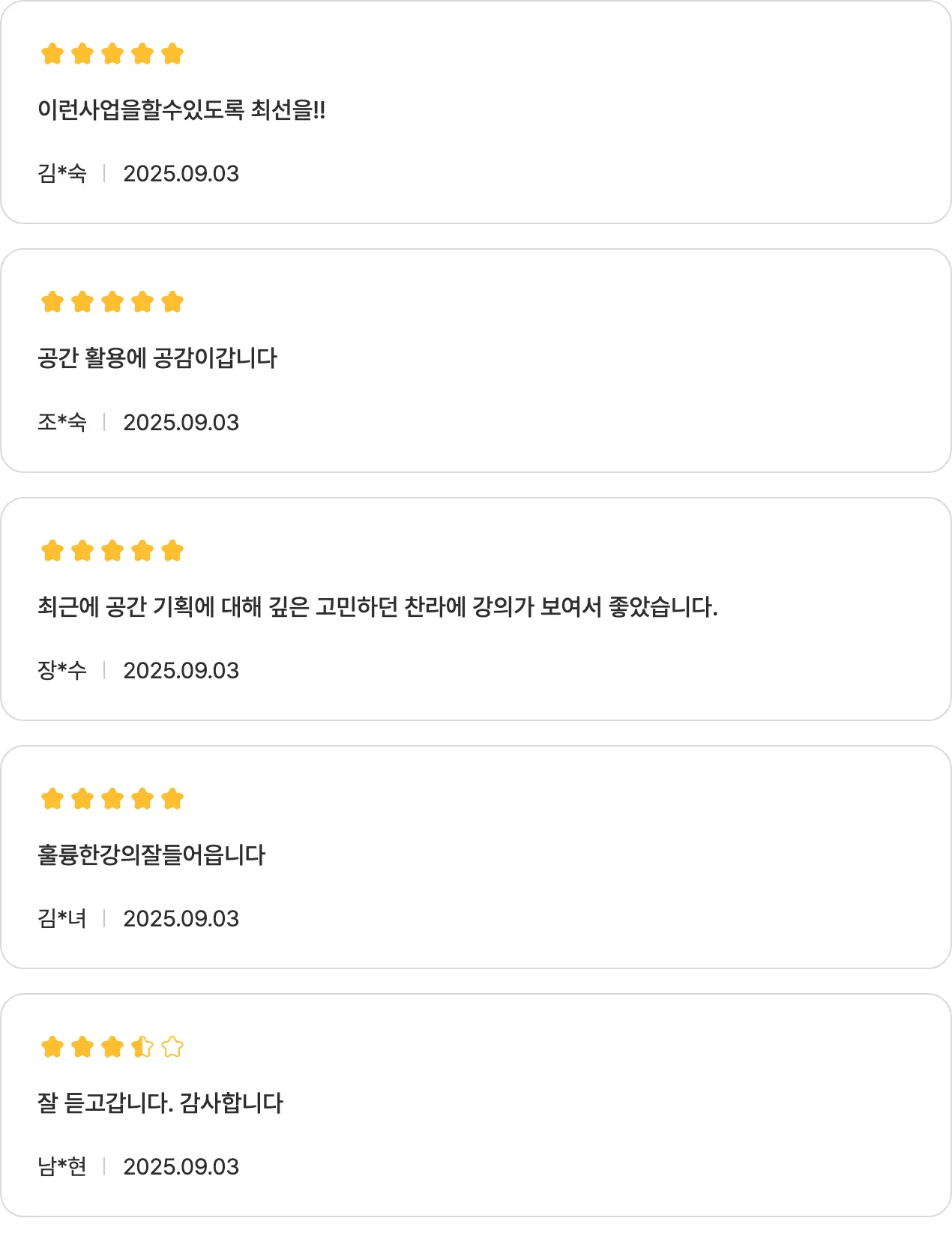Click reviewer name 김*숙

click(62, 174)
